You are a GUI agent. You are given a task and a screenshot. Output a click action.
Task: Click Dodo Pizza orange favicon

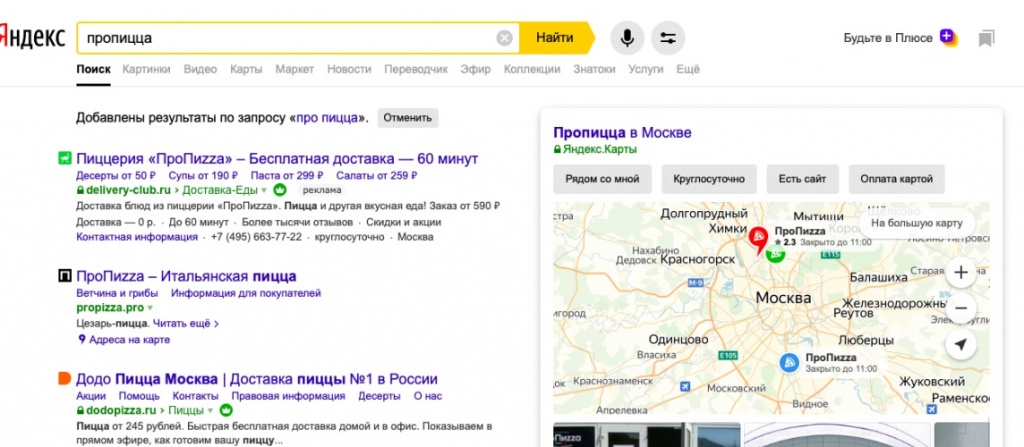pyautogui.click(x=64, y=378)
